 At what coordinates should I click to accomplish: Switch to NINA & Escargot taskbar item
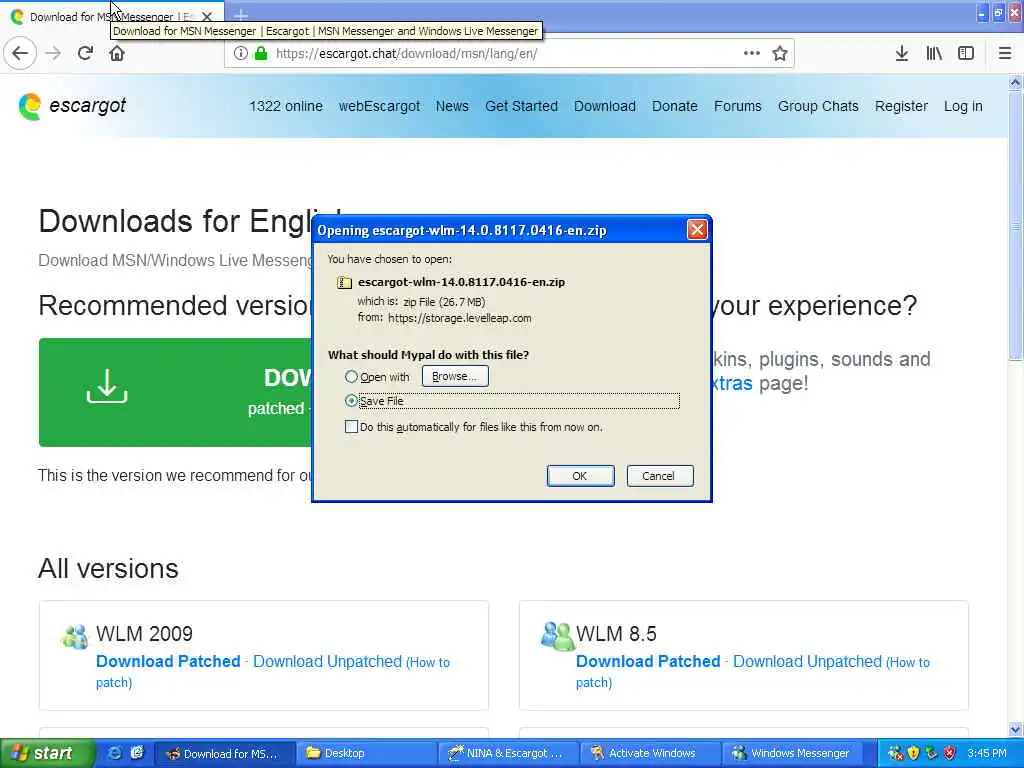[507, 753]
